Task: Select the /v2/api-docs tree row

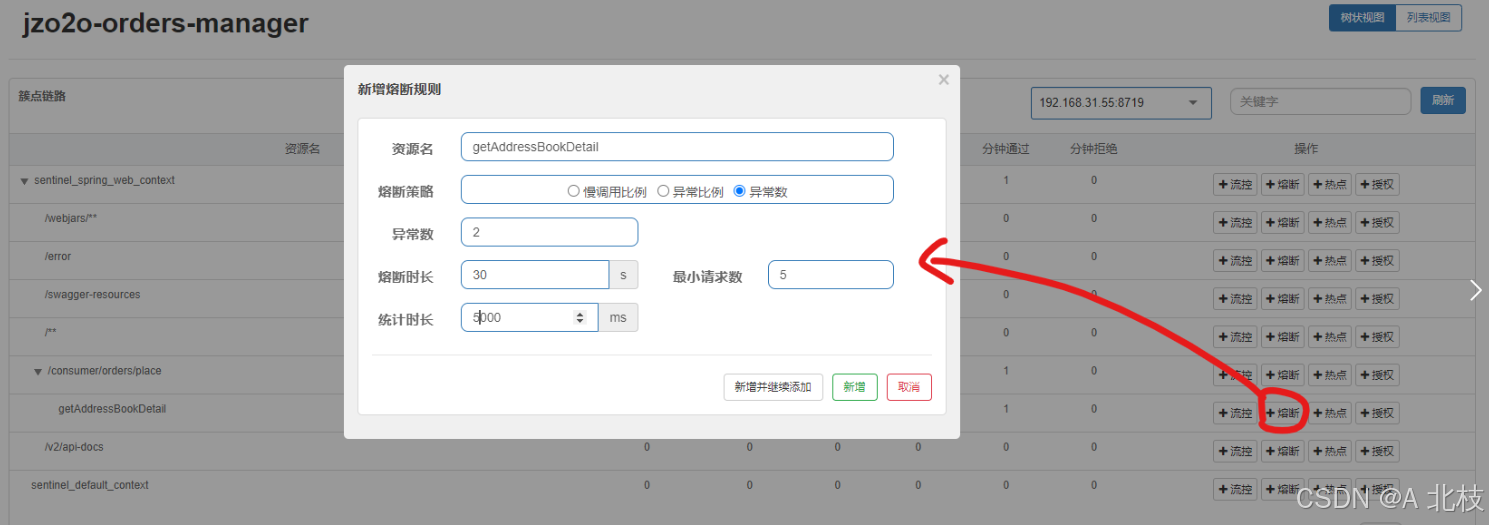Action: coord(75,447)
